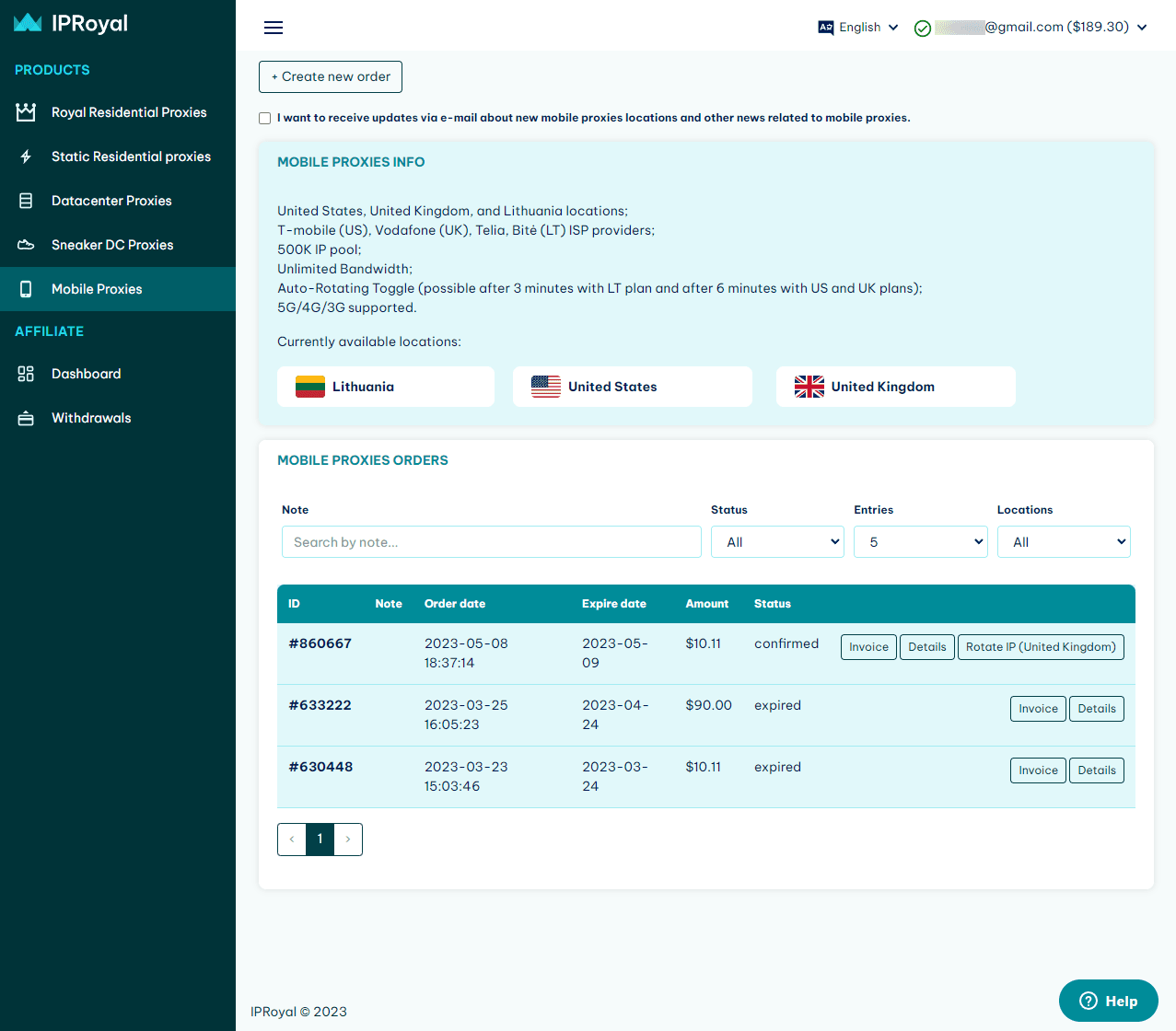
Task: Click the Royal Residential Proxies crown icon
Action: pos(26,112)
